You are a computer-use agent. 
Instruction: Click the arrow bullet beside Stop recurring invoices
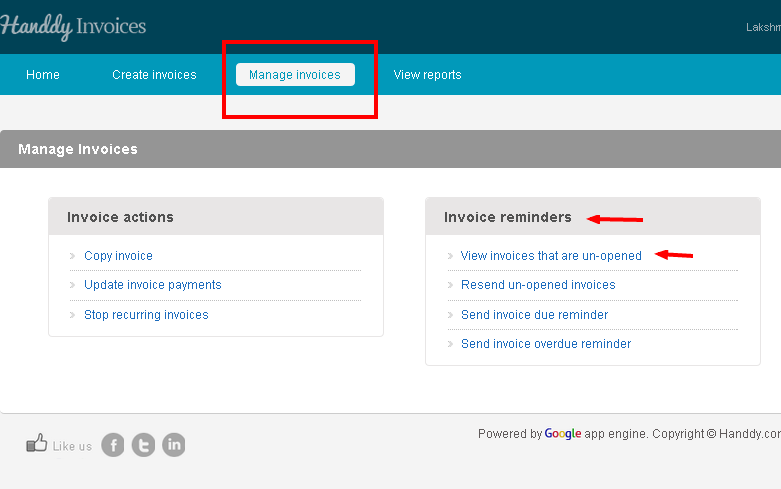click(x=73, y=315)
